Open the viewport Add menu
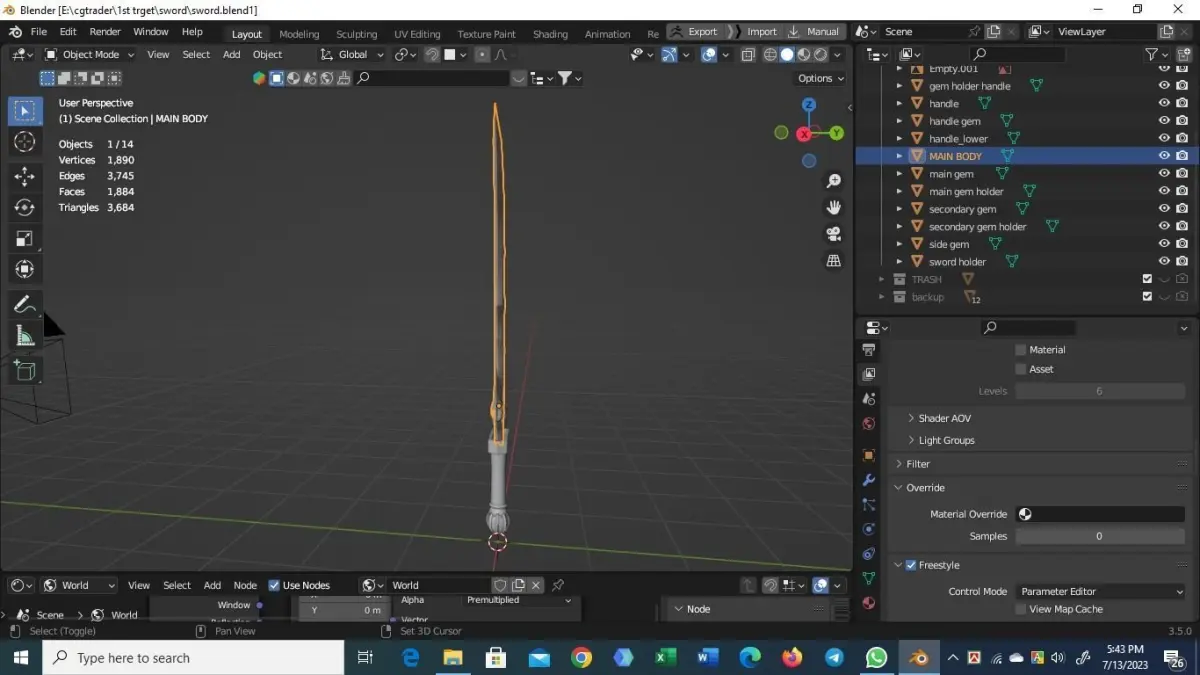 (x=232, y=54)
